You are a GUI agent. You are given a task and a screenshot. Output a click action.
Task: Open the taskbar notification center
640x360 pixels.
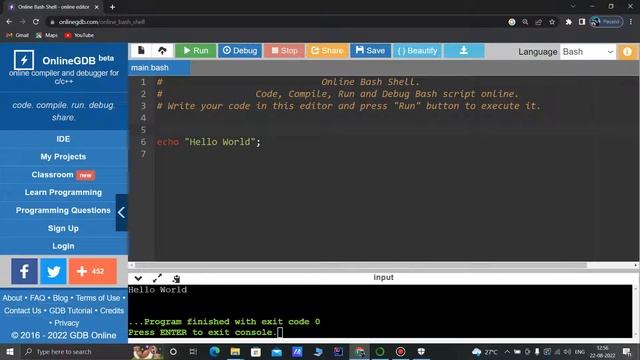(627, 351)
